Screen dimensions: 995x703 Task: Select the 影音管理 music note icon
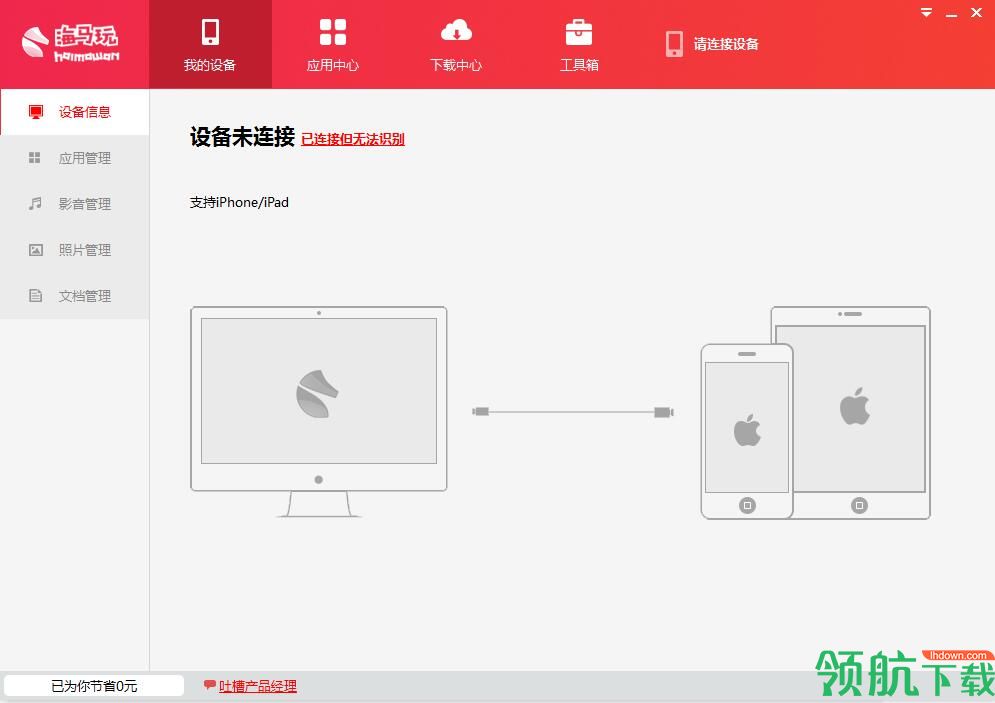[x=35, y=204]
